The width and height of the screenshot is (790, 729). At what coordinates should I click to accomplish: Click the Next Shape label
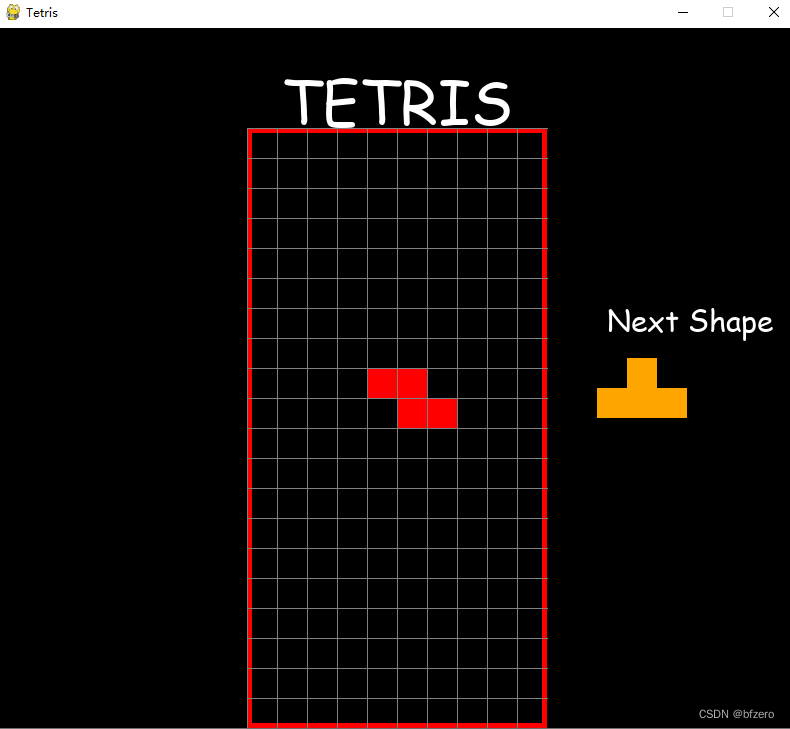(690, 322)
